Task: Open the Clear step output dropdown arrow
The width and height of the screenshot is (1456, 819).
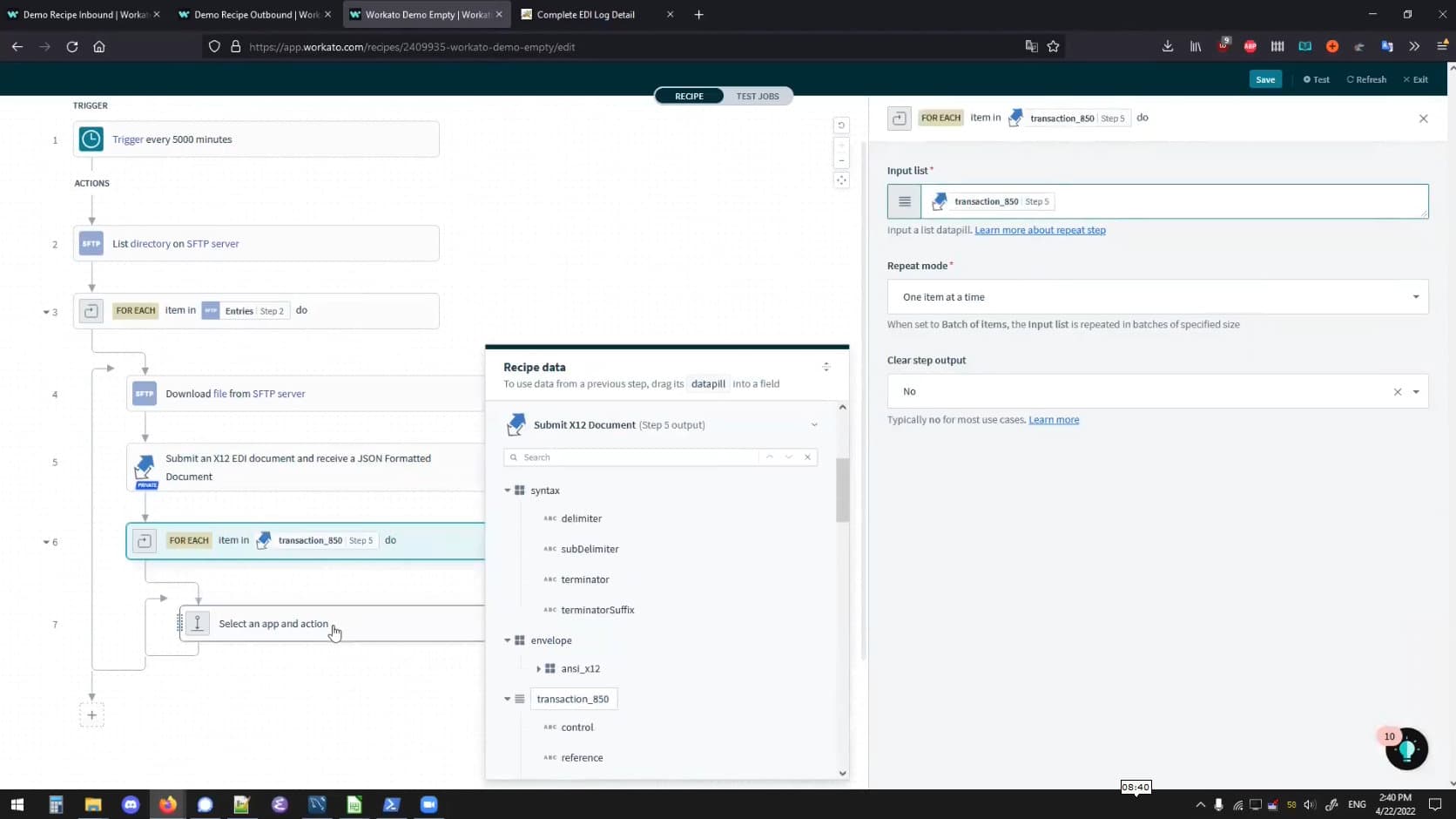Action: 1416,392
